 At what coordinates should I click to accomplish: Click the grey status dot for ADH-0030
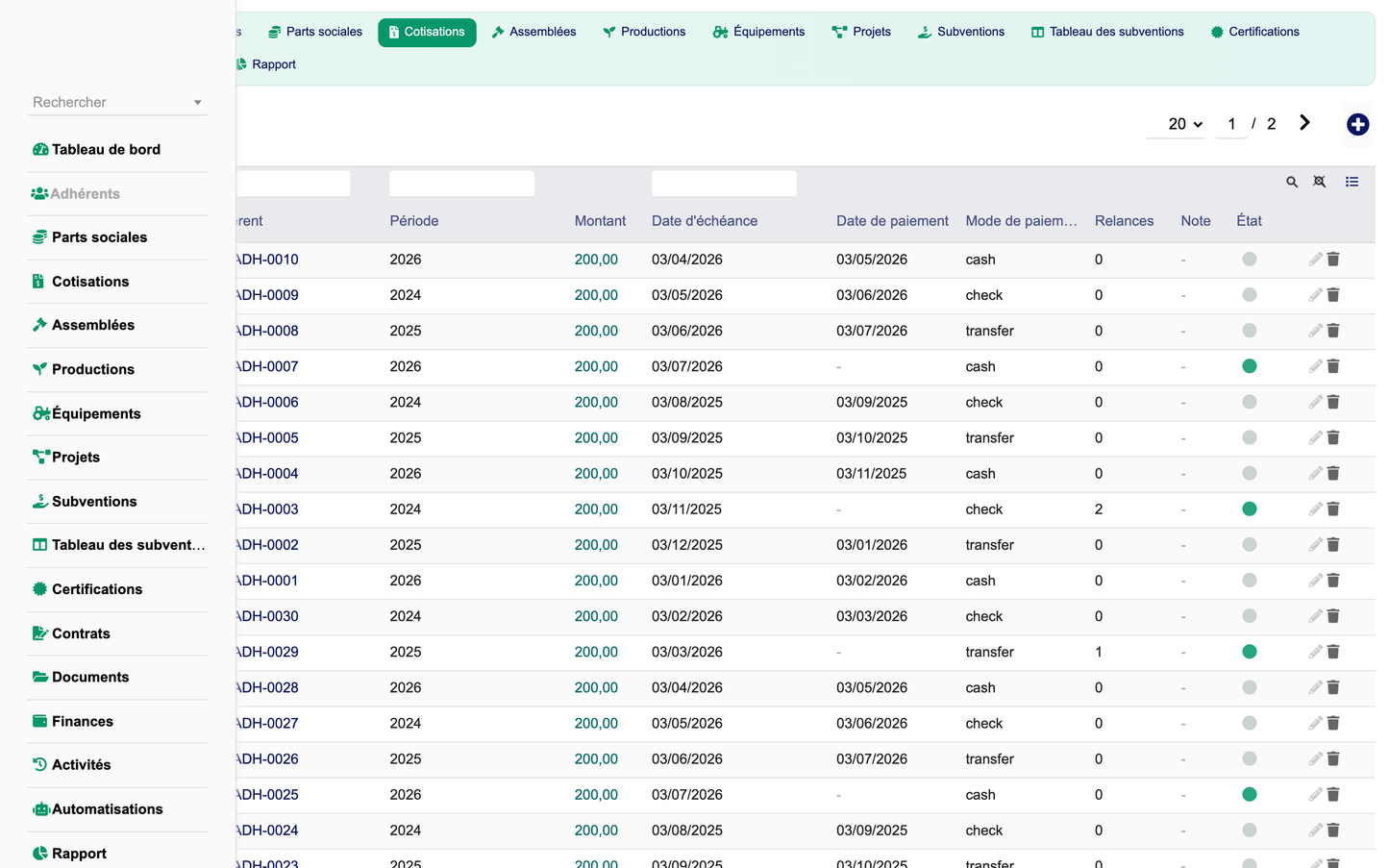[1250, 616]
